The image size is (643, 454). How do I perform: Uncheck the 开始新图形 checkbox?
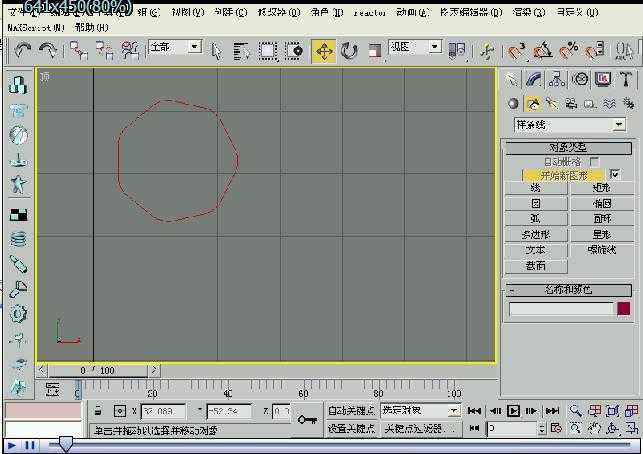615,175
